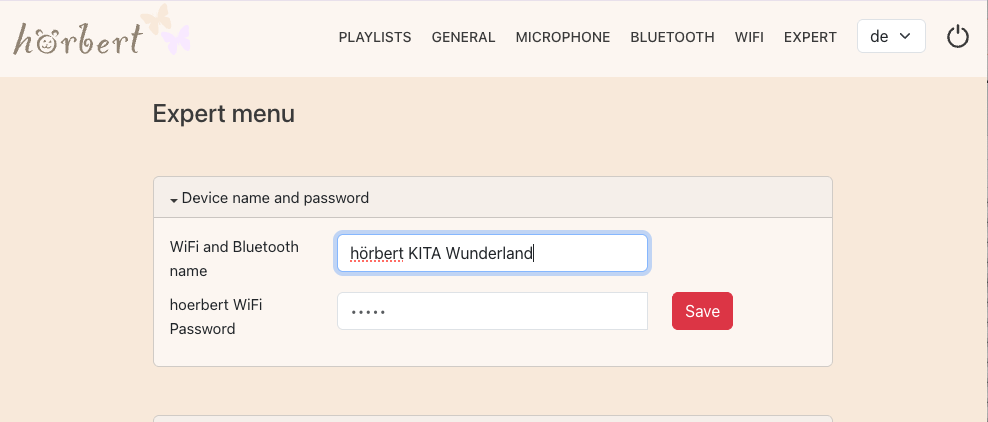
Task: Collapse the Device name and password panel
Action: tap(275, 198)
